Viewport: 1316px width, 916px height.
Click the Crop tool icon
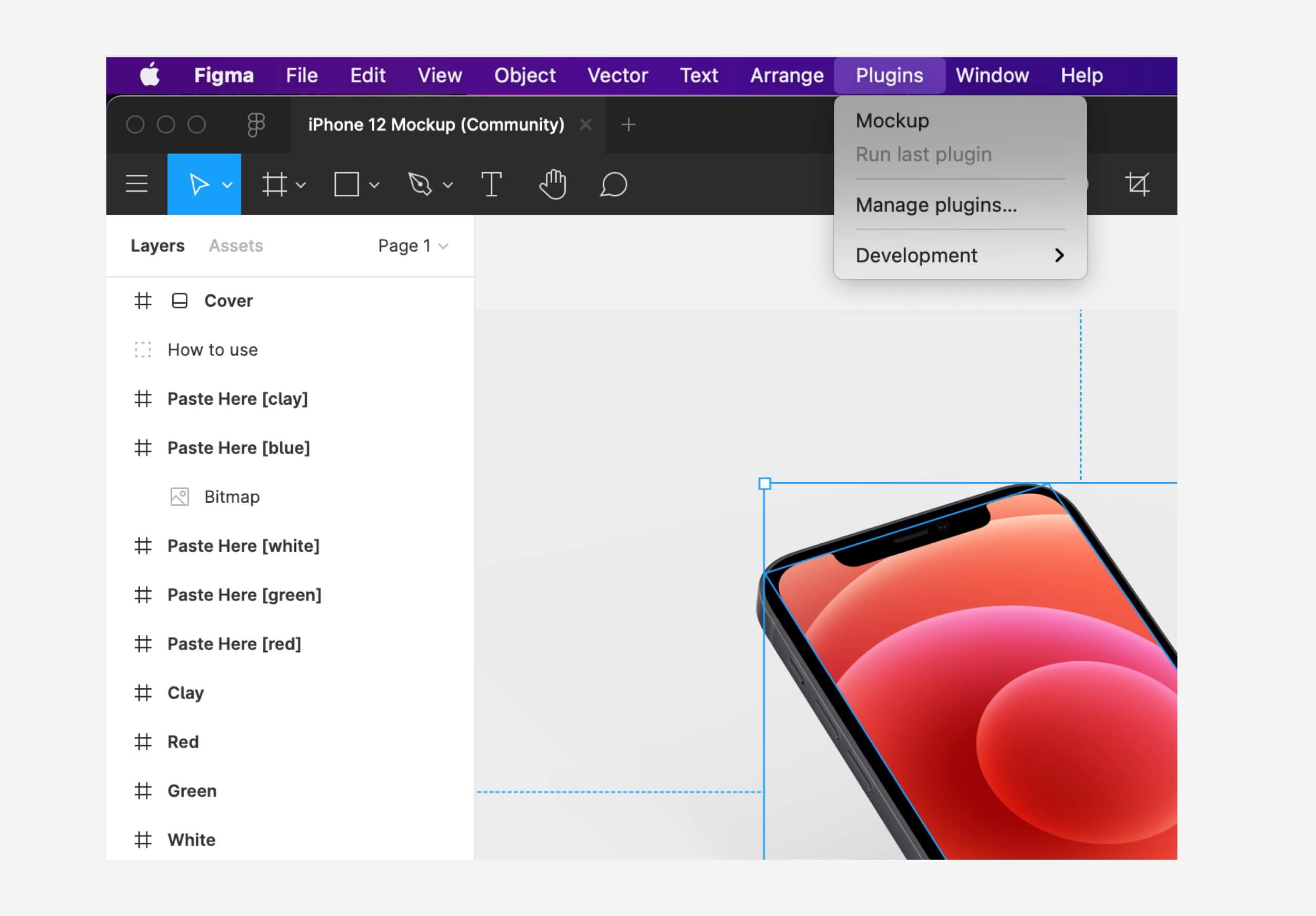(1138, 184)
